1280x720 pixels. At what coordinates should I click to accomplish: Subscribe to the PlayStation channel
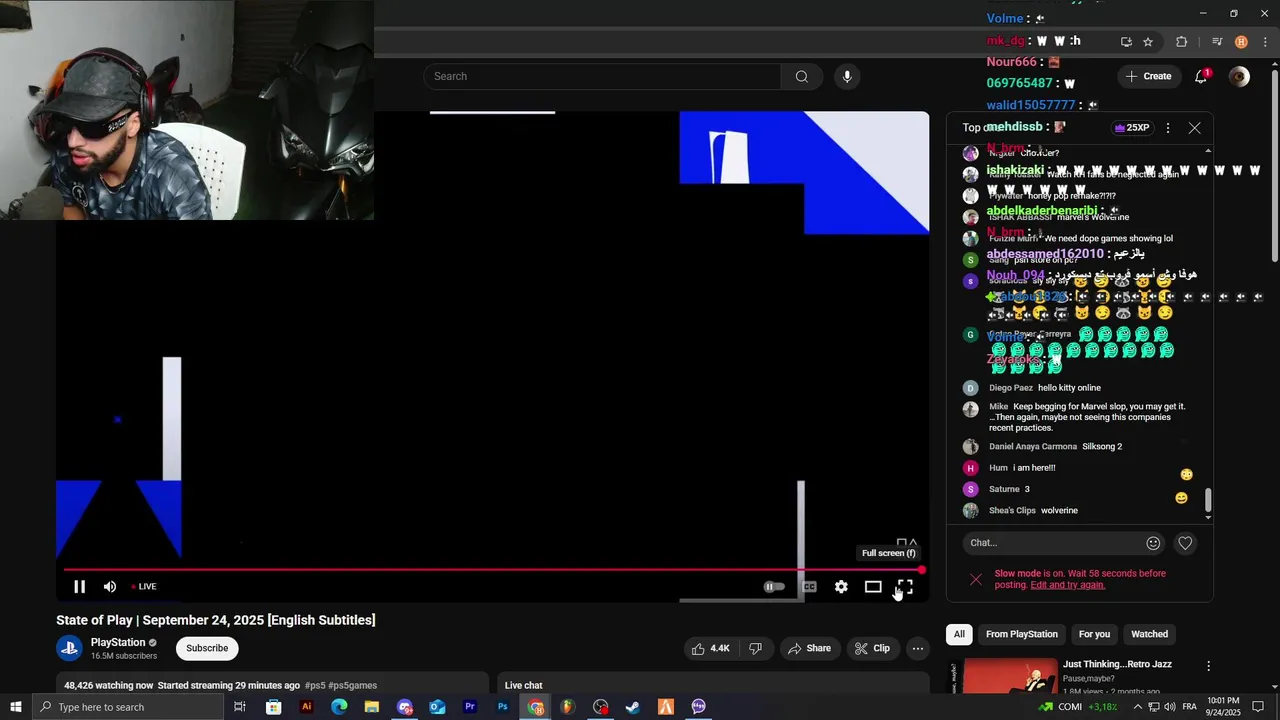point(207,648)
